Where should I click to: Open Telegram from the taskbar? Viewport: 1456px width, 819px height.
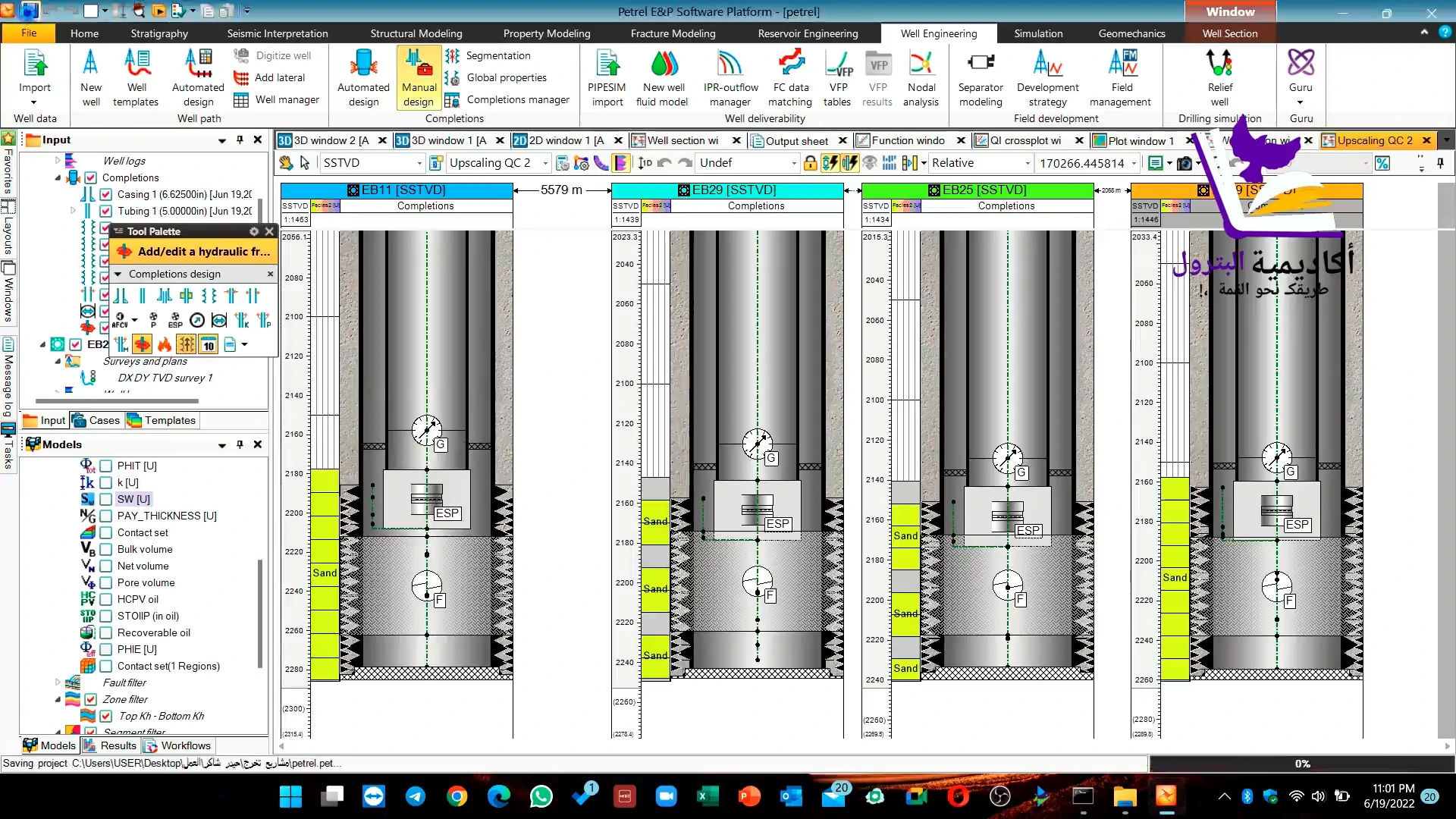click(x=416, y=796)
